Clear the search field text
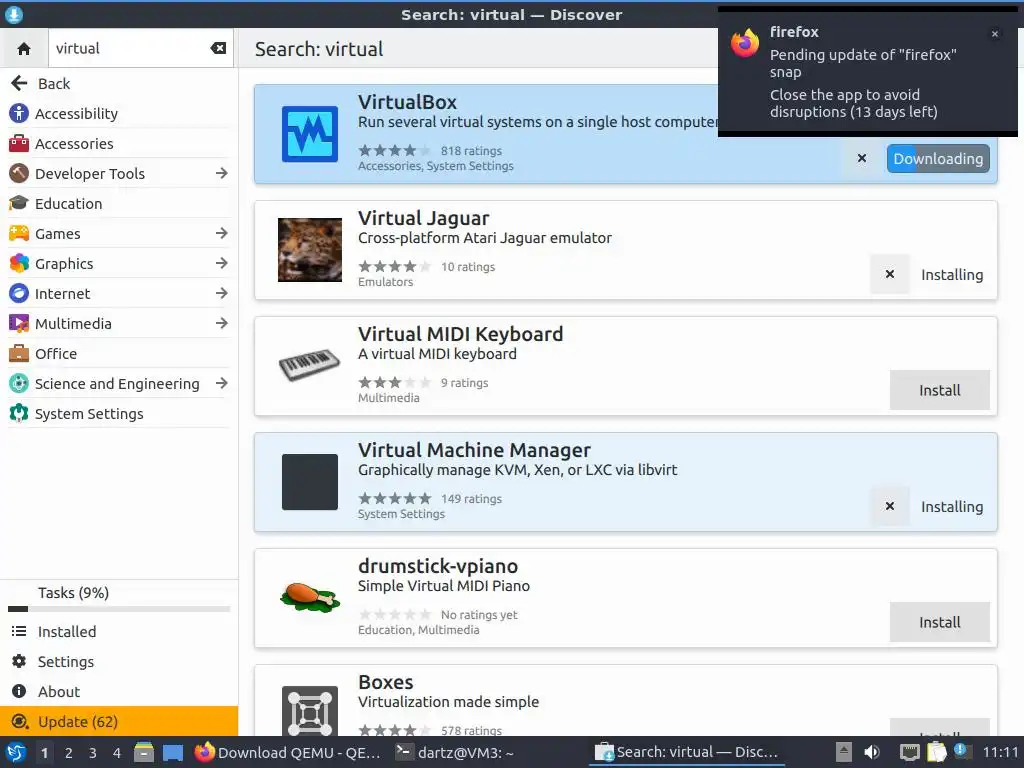Viewport: 1024px width, 768px height. (218, 48)
